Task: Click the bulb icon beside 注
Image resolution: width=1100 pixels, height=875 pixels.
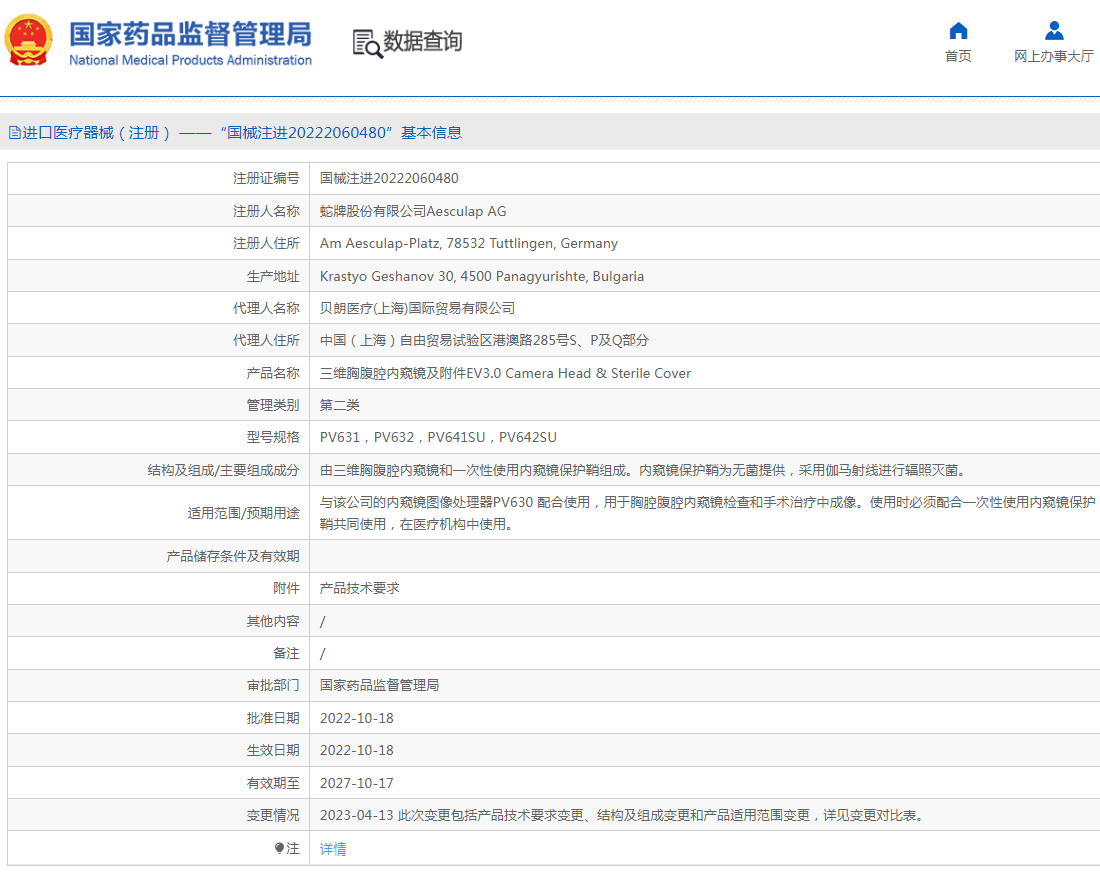Action: pos(279,848)
